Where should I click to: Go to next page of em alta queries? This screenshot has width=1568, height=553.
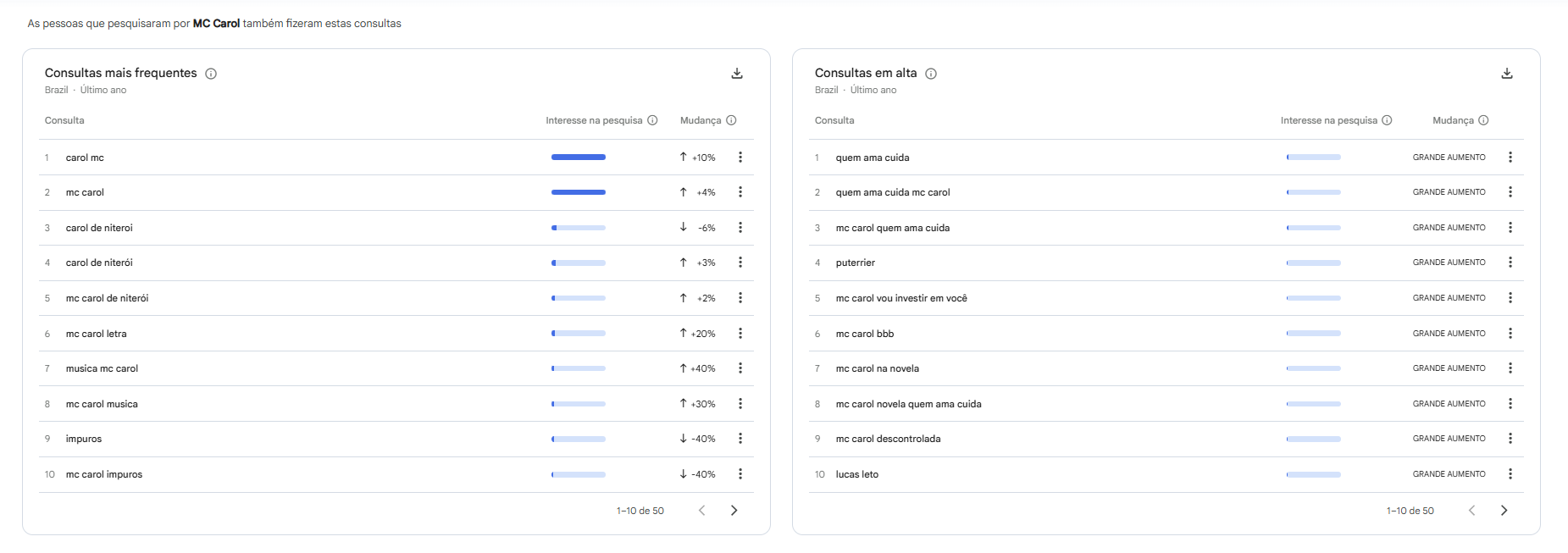coord(1504,511)
